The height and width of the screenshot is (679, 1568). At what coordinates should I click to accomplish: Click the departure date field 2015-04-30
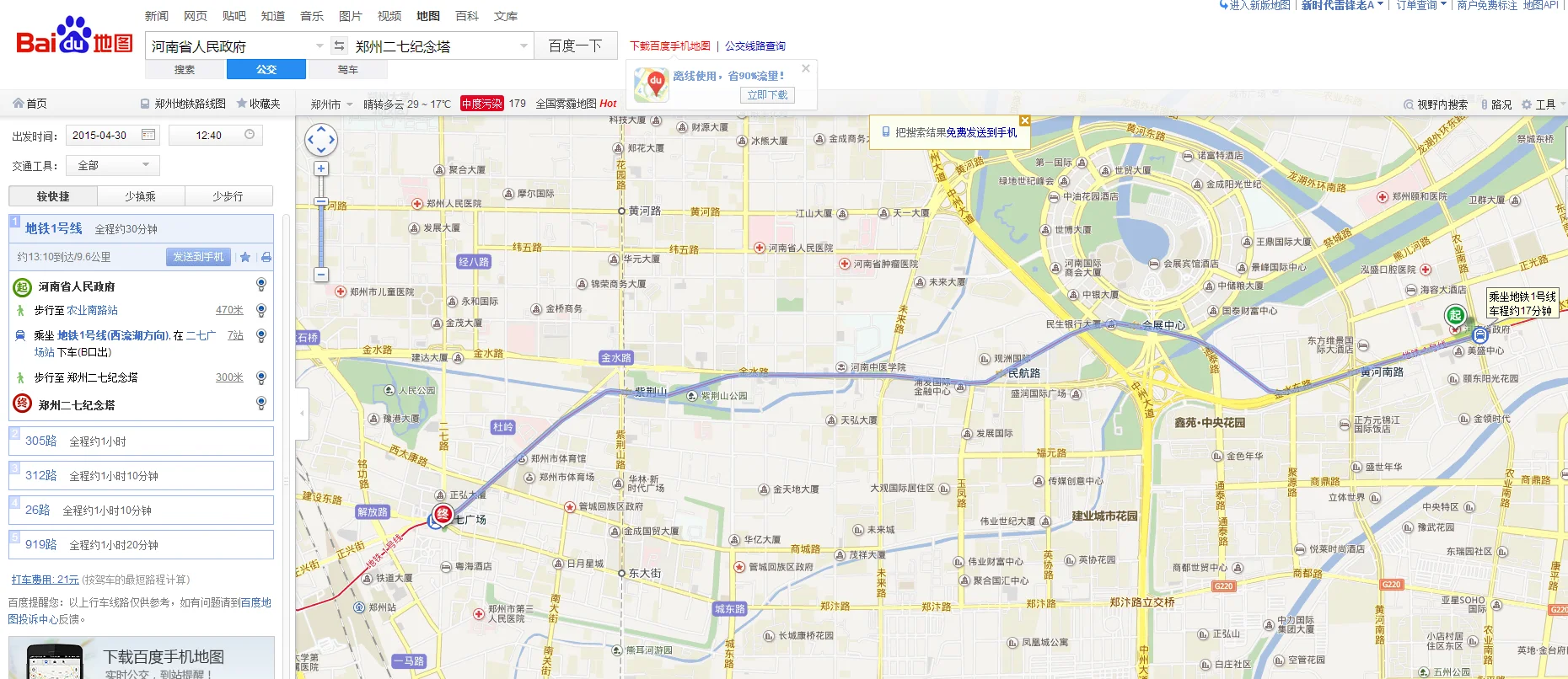coord(113,135)
